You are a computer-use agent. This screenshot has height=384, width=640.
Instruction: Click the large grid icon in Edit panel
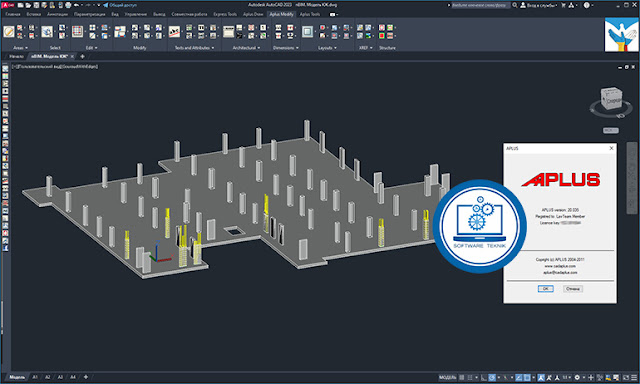pyautogui.click(x=78, y=31)
